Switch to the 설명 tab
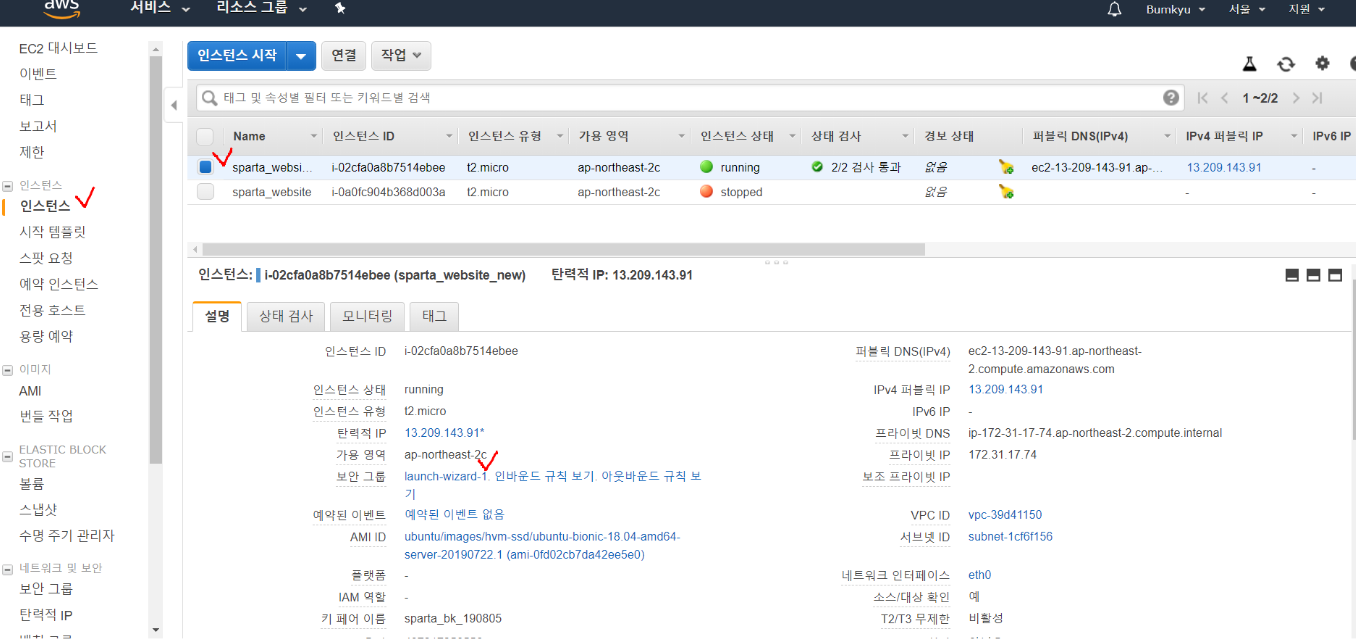Viewport: 1356px width, 641px height. click(x=217, y=316)
